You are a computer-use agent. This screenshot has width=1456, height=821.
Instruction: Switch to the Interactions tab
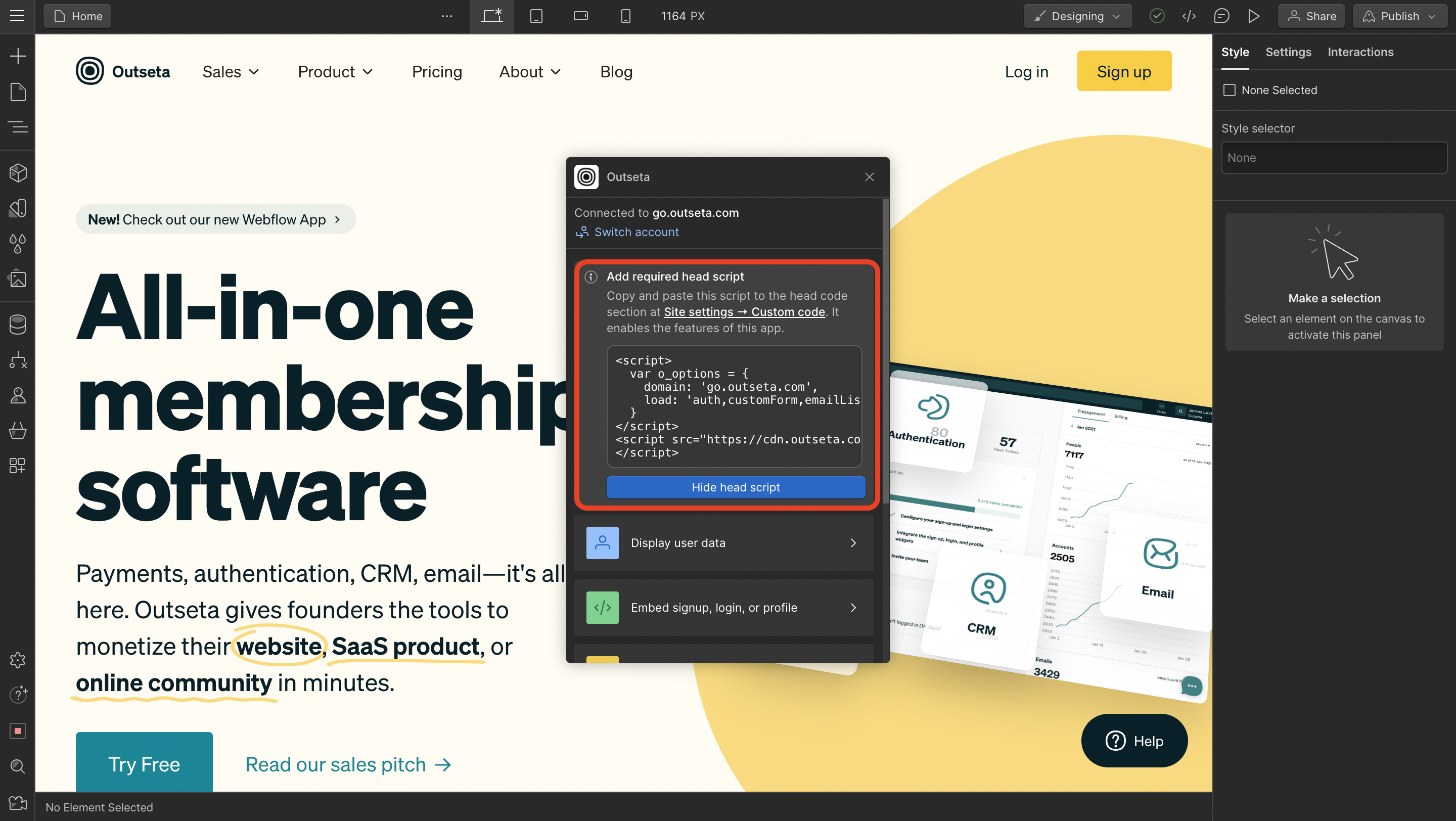1360,52
